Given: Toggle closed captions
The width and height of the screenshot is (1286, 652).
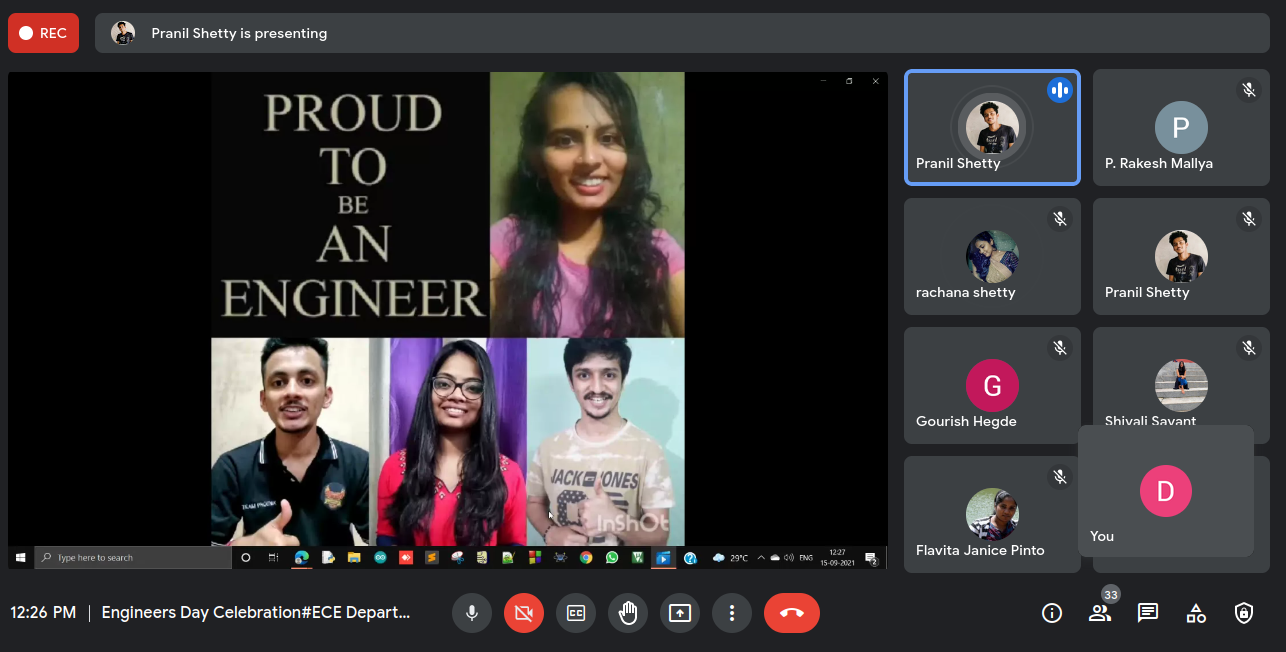Looking at the screenshot, I should [x=576, y=613].
